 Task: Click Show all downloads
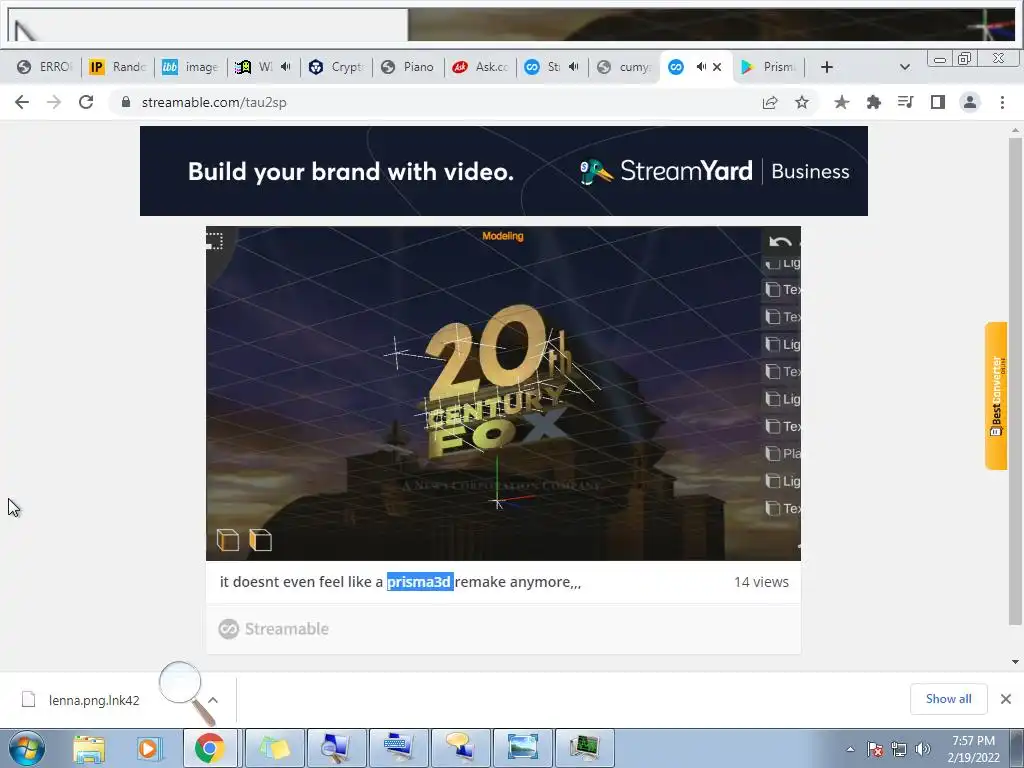[949, 699]
